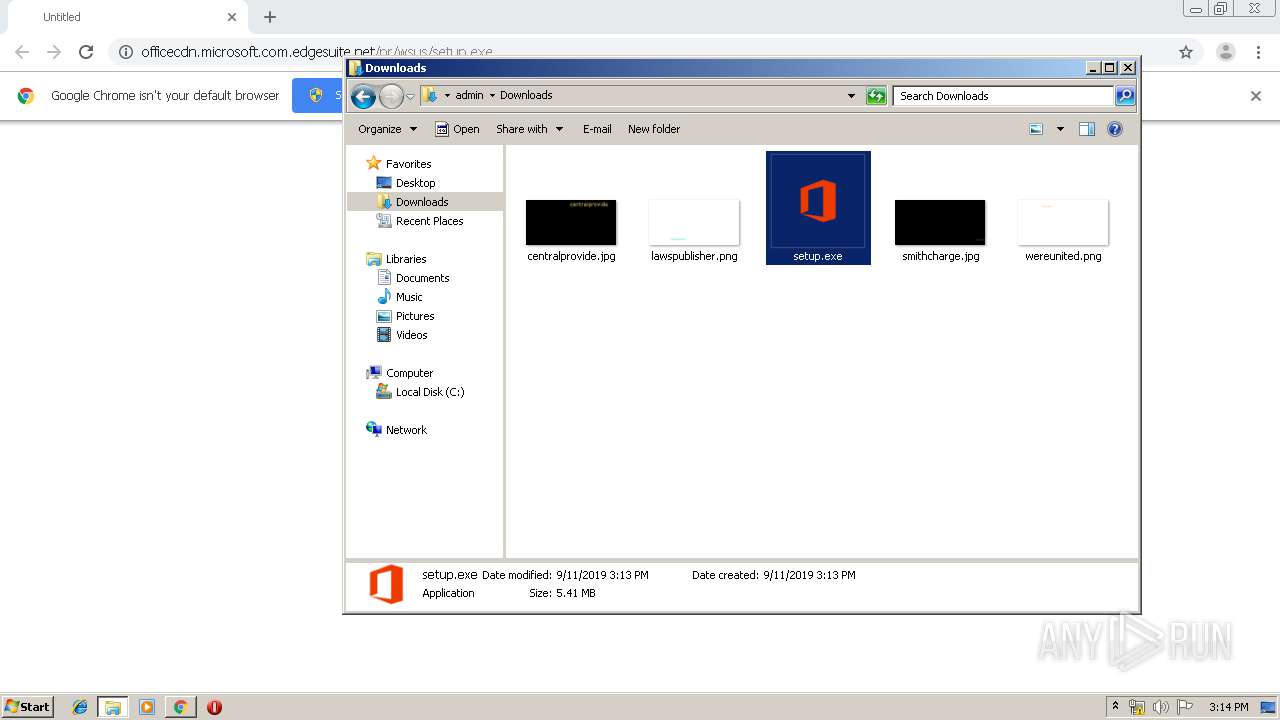This screenshot has height=720, width=1280.
Task: Close the Untitled tab
Action: [232, 17]
